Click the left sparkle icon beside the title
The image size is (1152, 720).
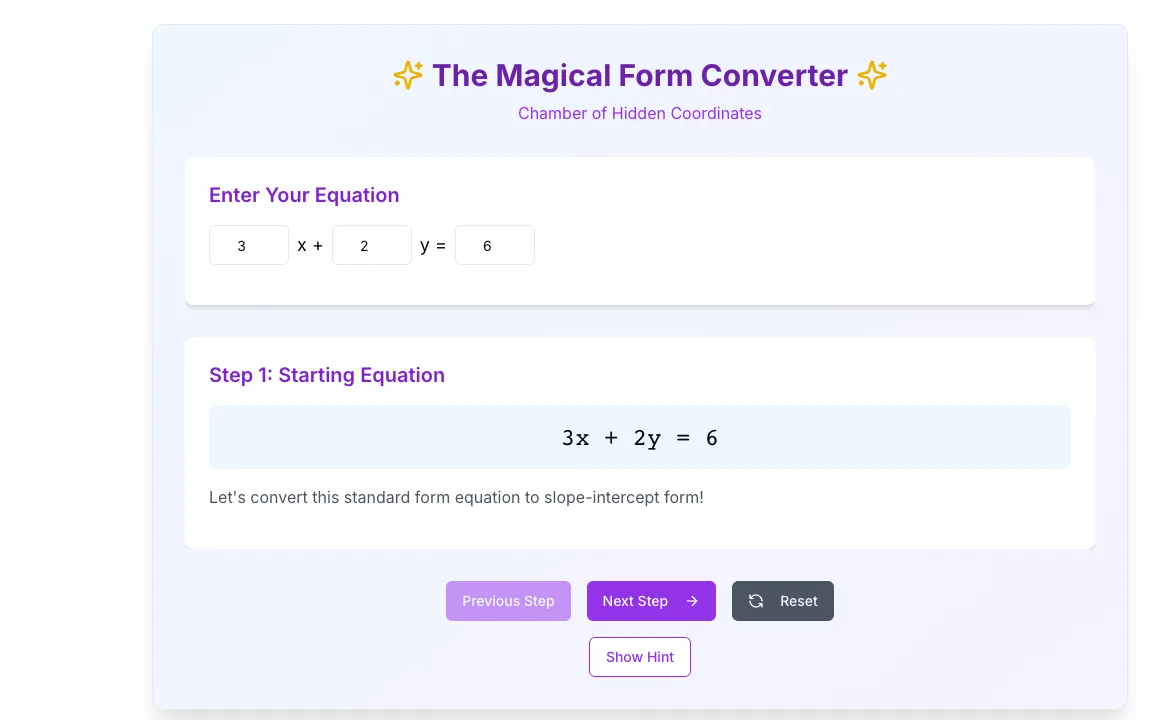408,75
